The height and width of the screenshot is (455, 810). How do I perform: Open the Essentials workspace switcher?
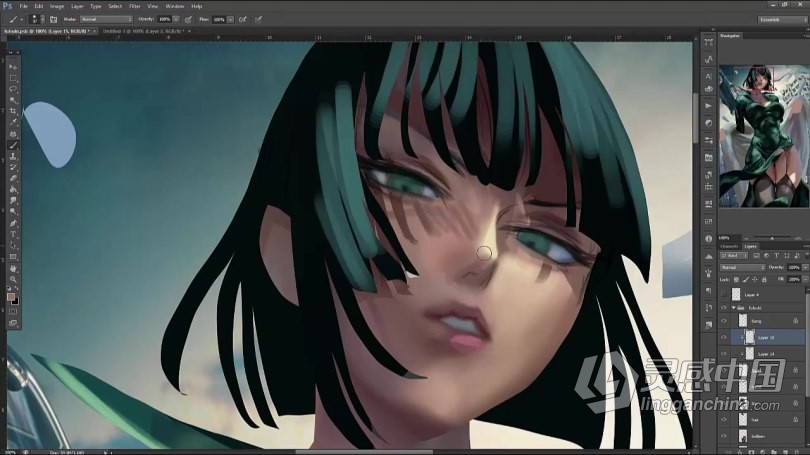[782, 19]
